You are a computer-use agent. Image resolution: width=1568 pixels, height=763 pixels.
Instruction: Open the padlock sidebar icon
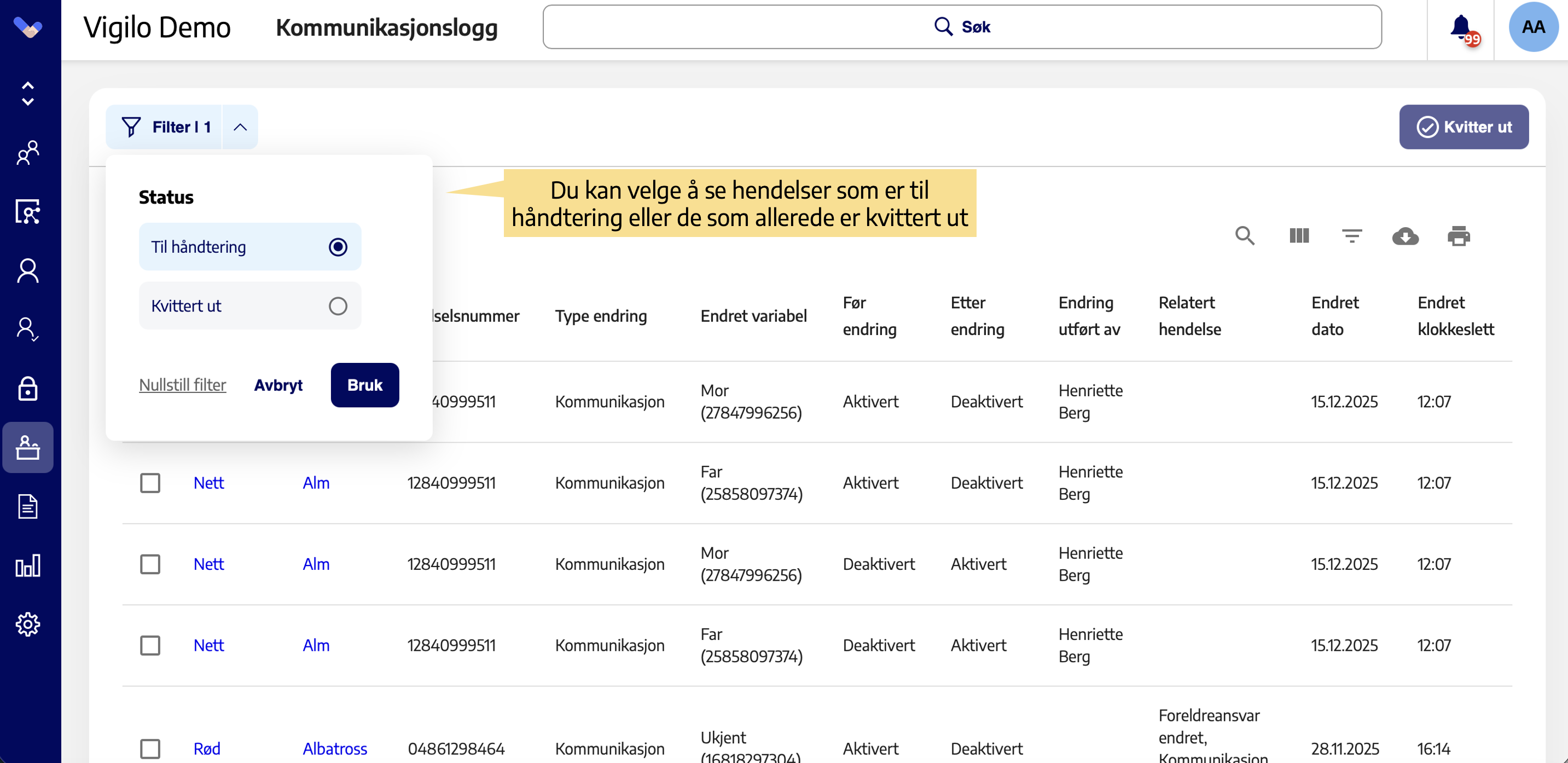click(28, 388)
